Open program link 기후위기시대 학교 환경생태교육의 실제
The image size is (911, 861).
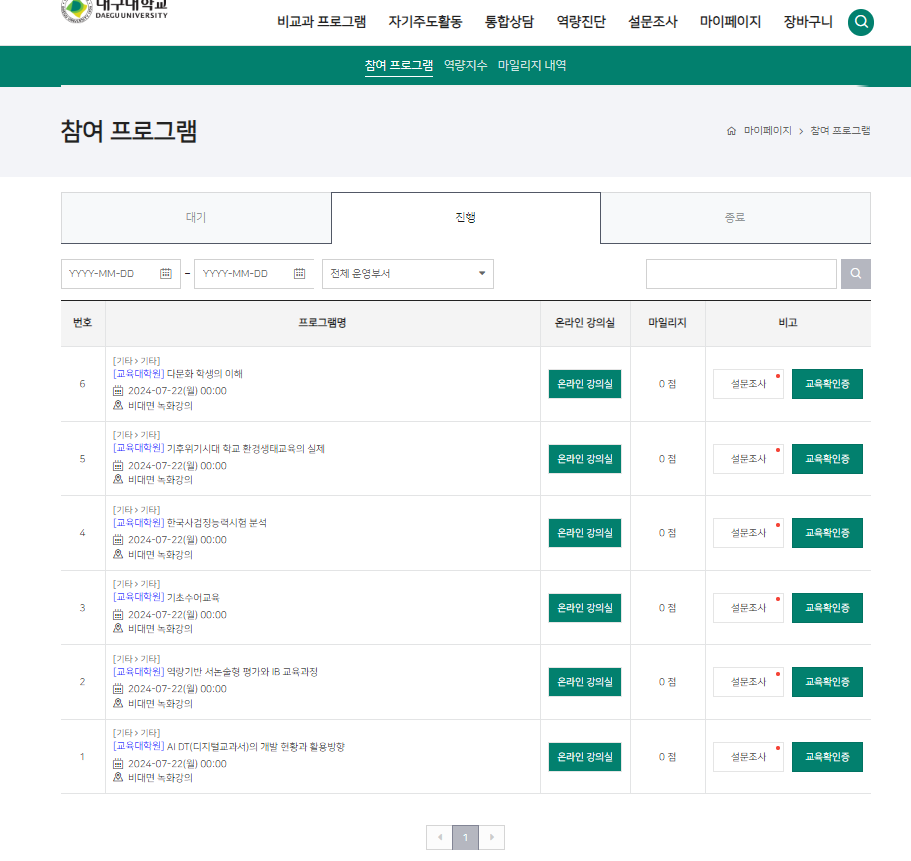pyautogui.click(x=245, y=449)
